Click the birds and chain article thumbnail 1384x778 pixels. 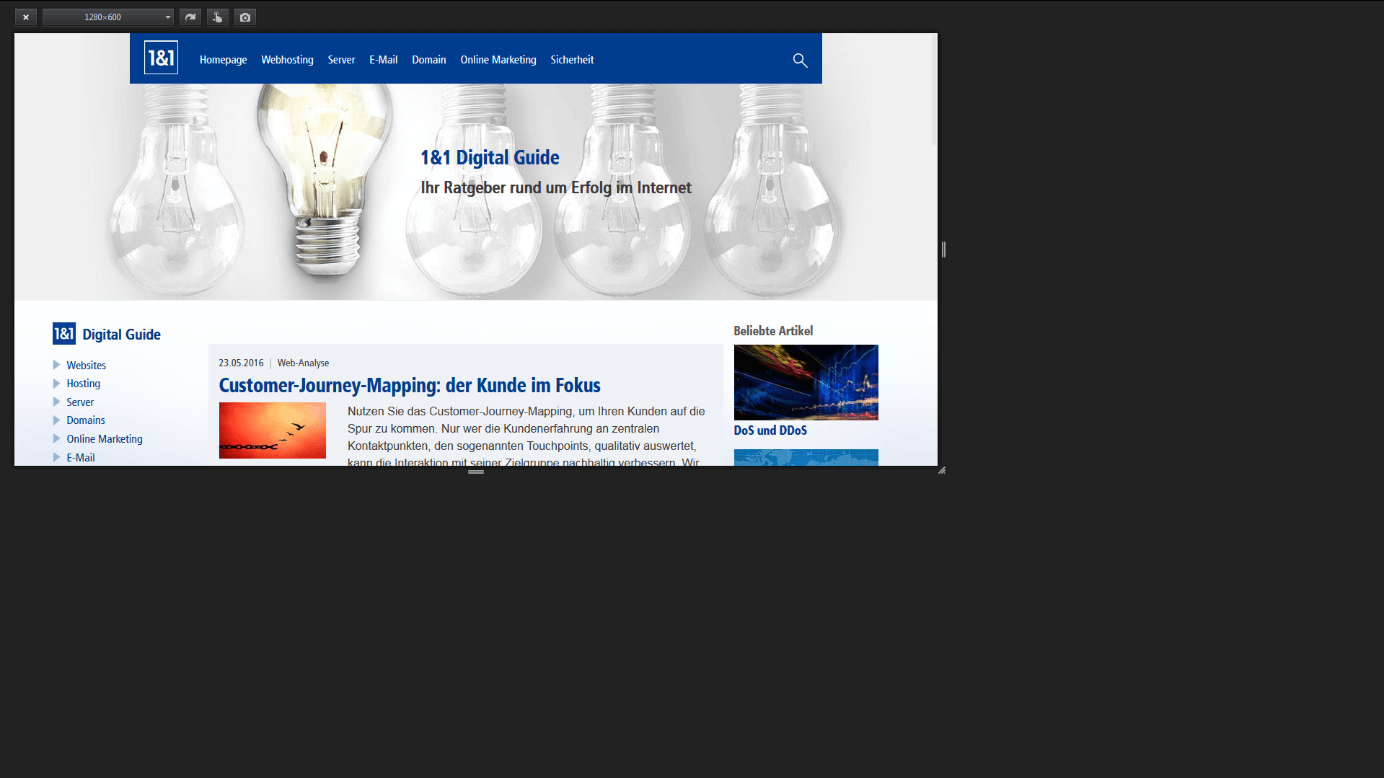272,430
